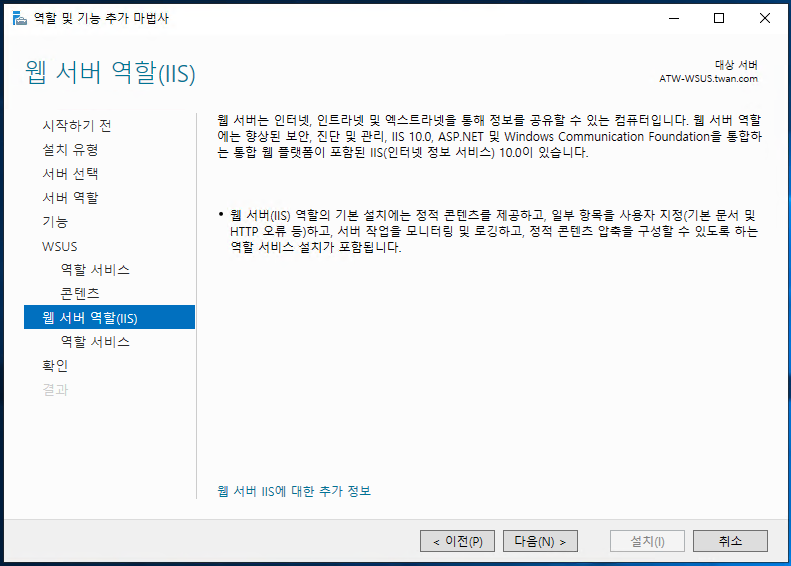Click the 대상 서버 label
This screenshot has height=566, width=791.
tap(736, 65)
